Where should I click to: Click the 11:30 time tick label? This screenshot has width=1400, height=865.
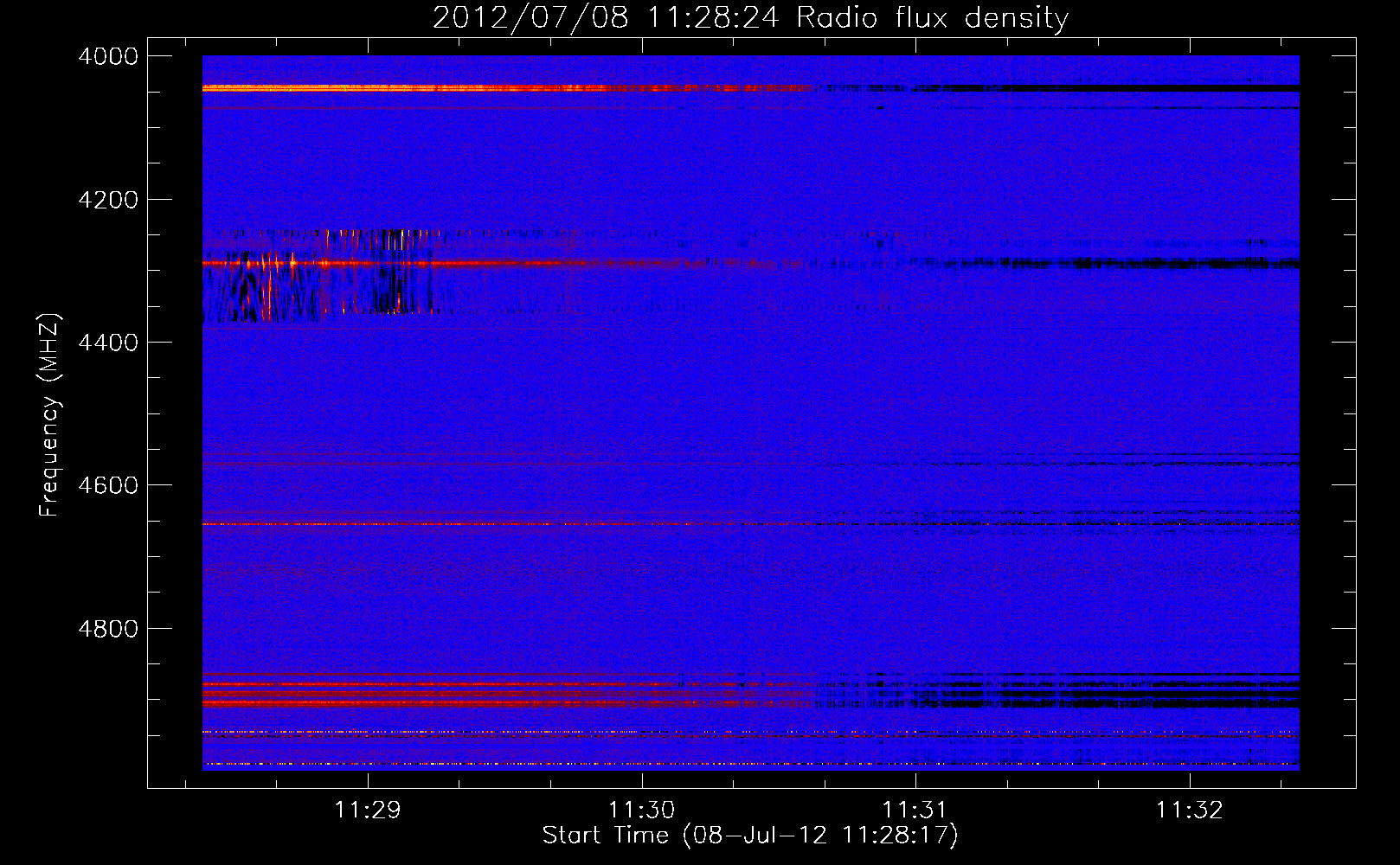point(641,810)
